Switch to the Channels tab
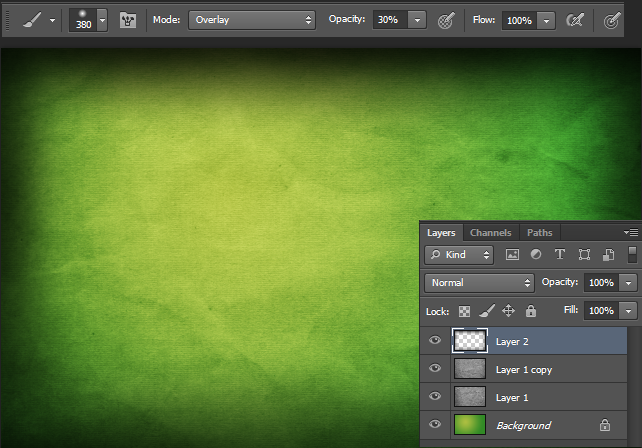This screenshot has height=448, width=642. 491,233
